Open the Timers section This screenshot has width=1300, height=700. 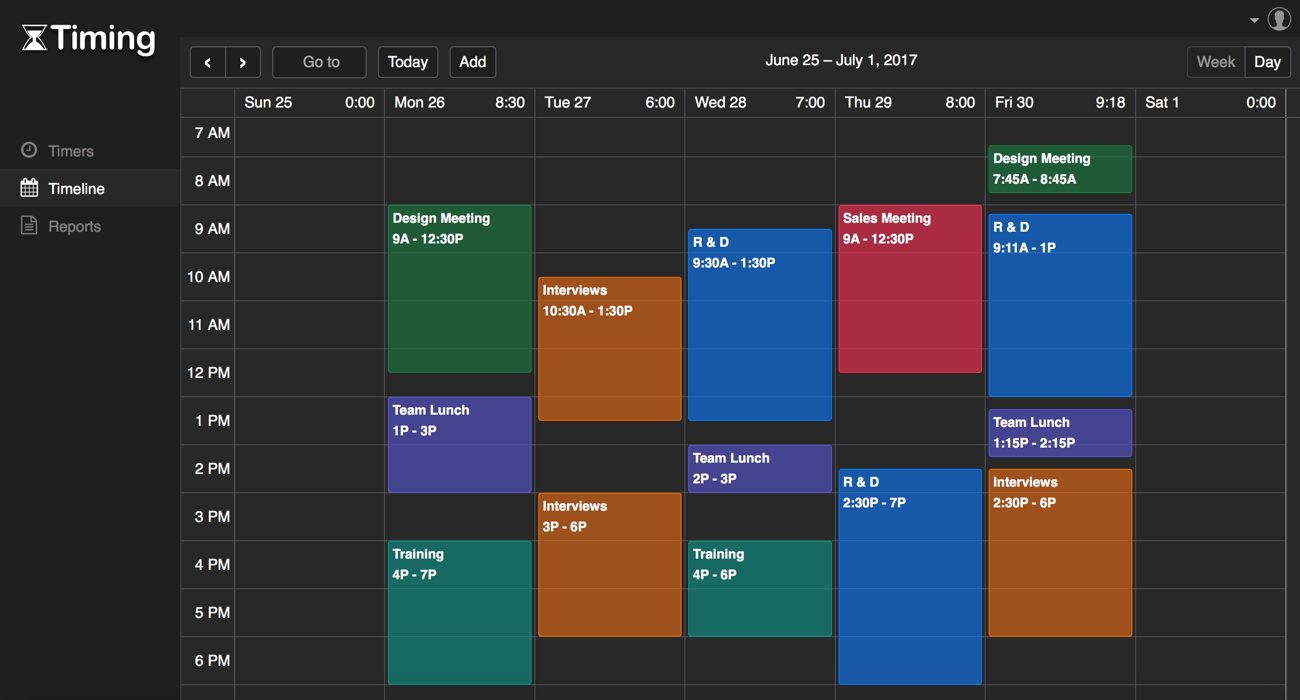pyautogui.click(x=70, y=151)
